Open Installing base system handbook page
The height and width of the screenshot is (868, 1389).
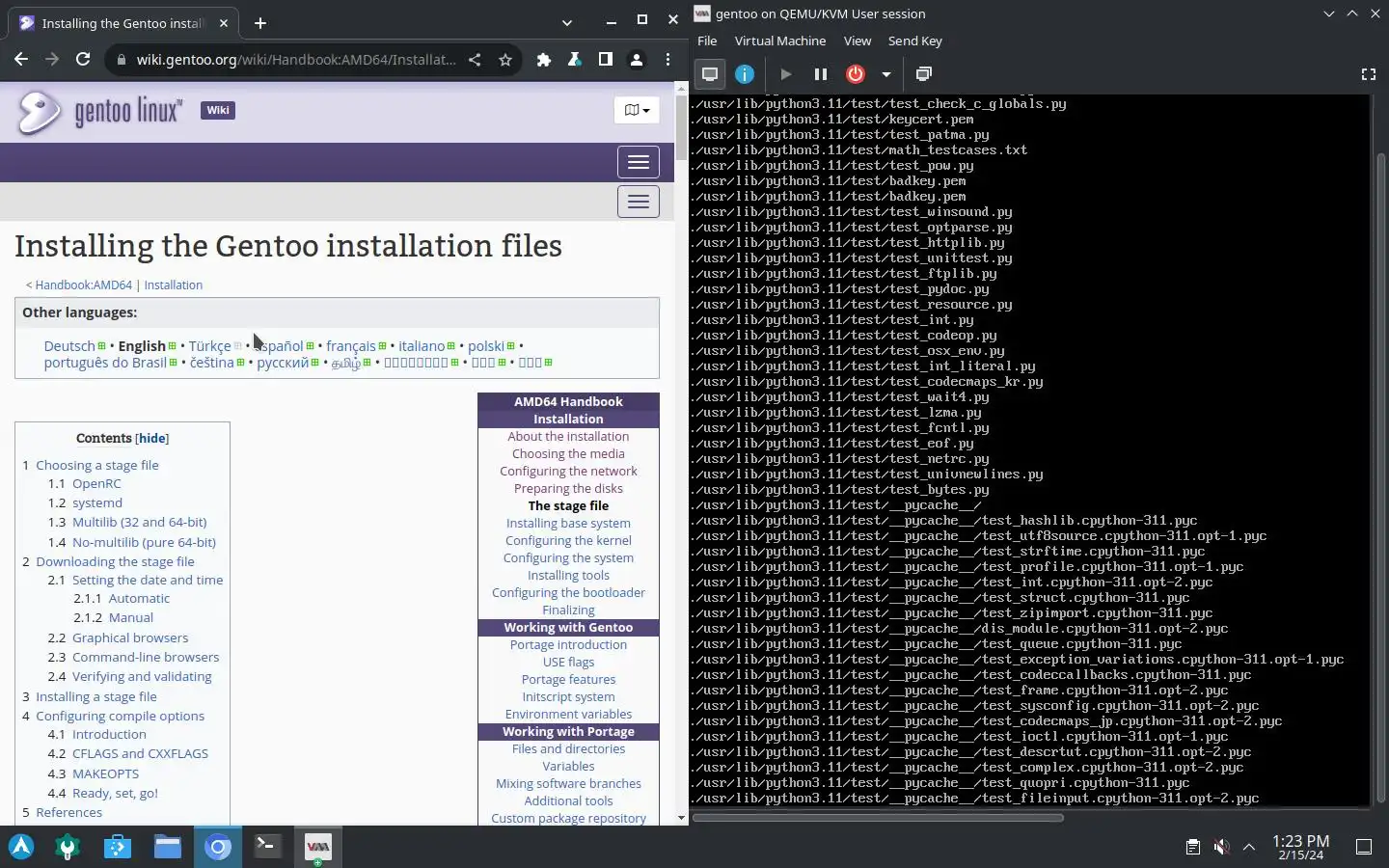568,524
